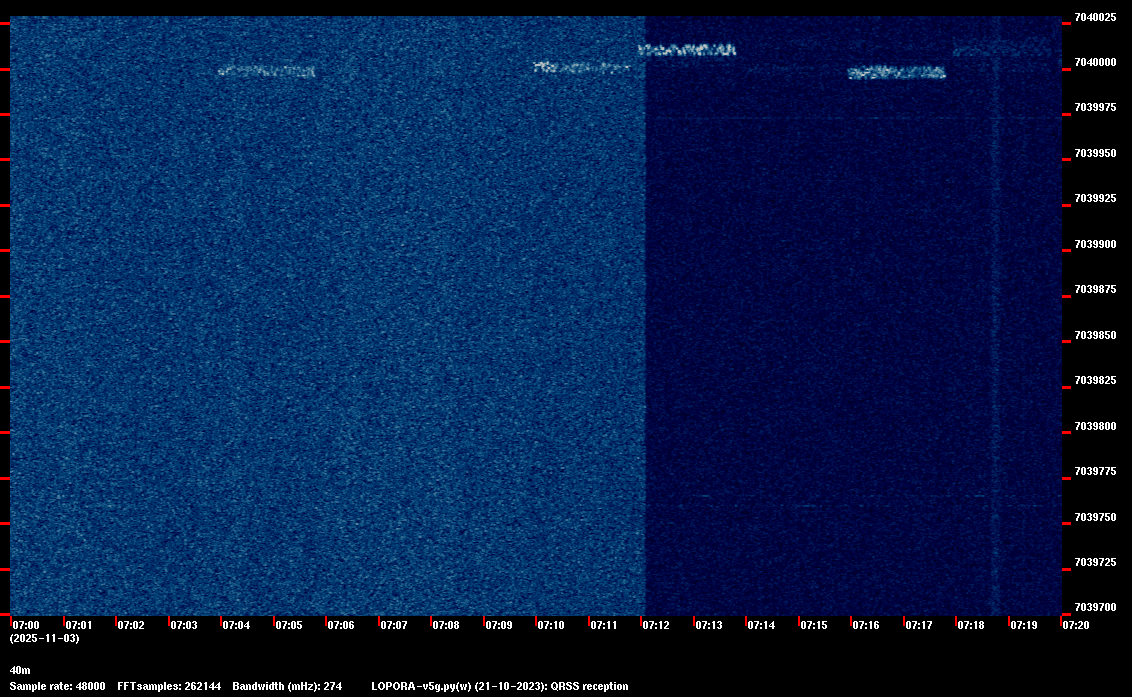This screenshot has width=1132, height=697.
Task: Click the signal trace between 07:16 and 07:17
Action: [897, 72]
